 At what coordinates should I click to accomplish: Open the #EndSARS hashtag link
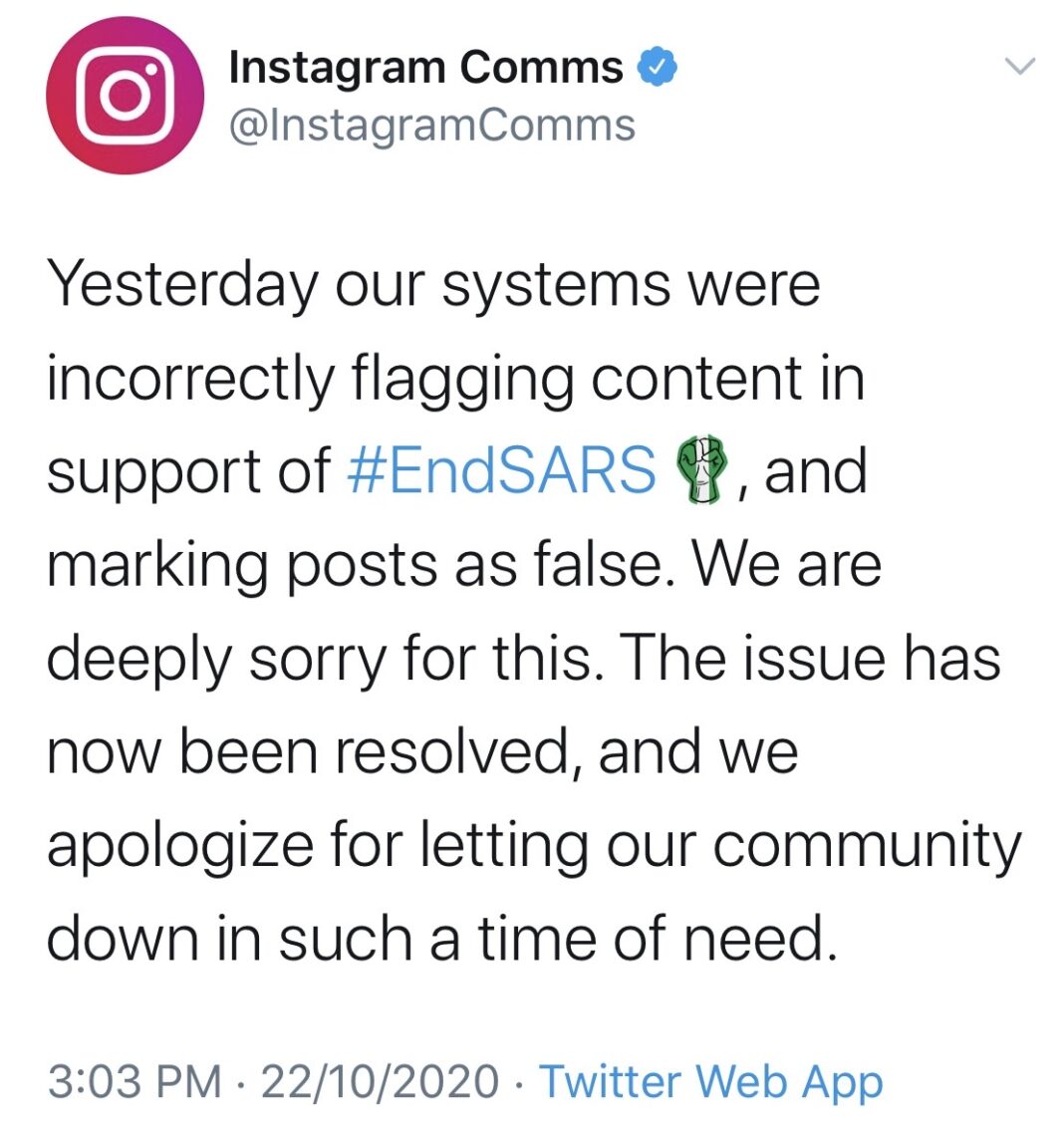click(x=502, y=471)
